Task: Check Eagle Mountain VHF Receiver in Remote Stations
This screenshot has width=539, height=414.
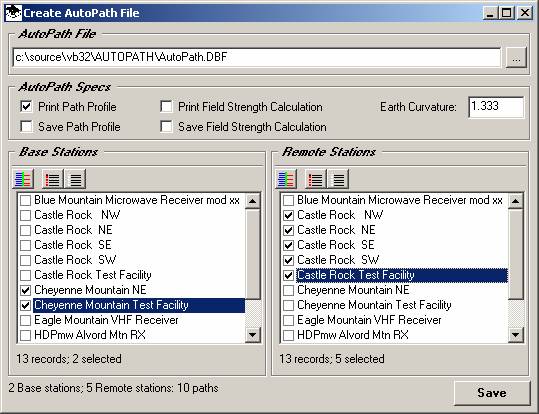Action: point(288,320)
